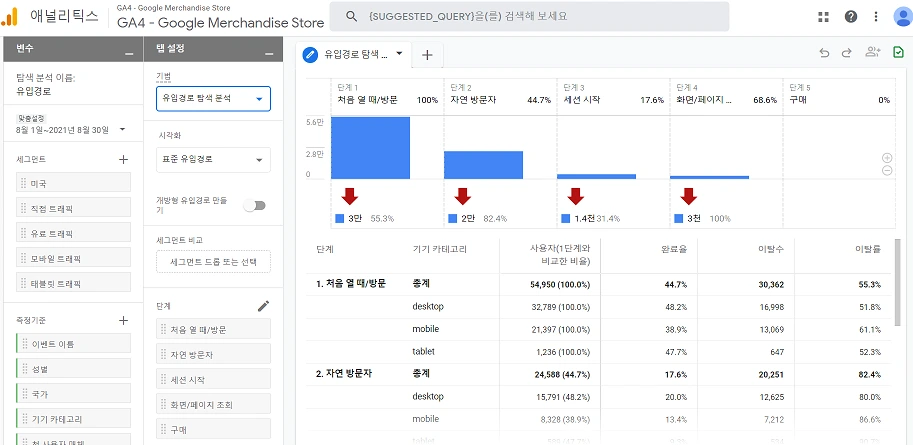Open the help question mark icon
Image resolution: width=913 pixels, height=445 pixels.
851,16
